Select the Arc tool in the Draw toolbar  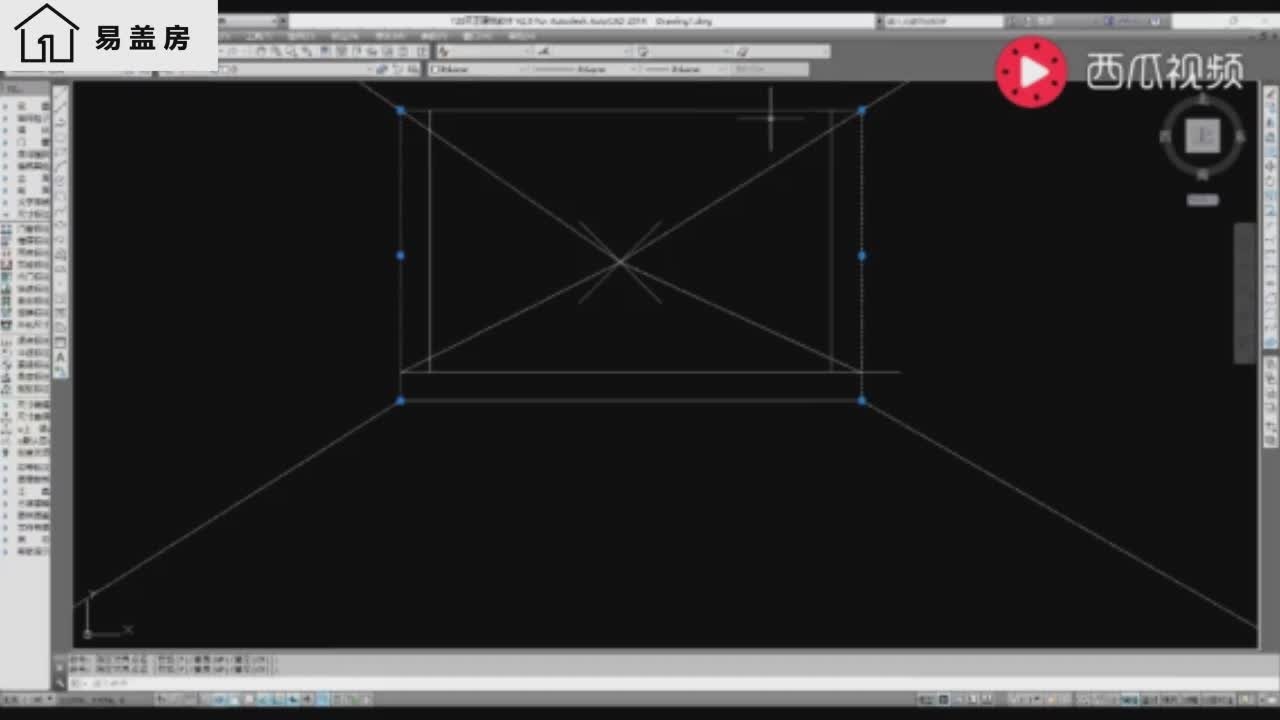pos(61,166)
